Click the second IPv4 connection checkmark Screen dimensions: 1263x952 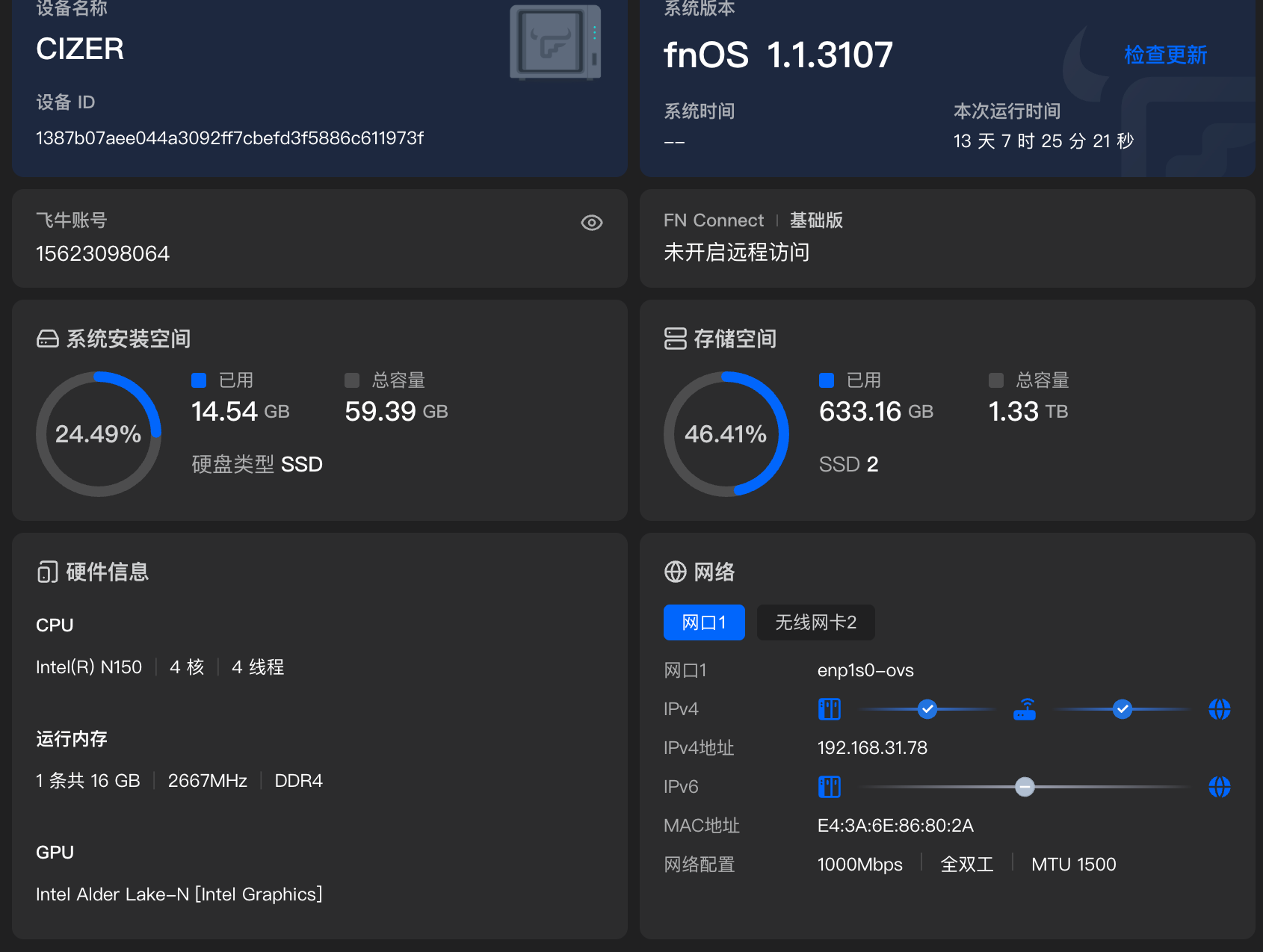(1122, 709)
